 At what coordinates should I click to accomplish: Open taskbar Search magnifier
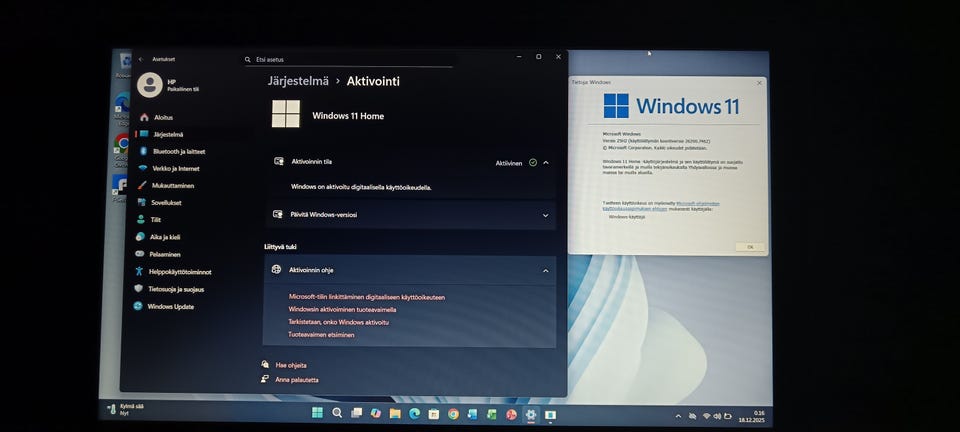(x=337, y=413)
